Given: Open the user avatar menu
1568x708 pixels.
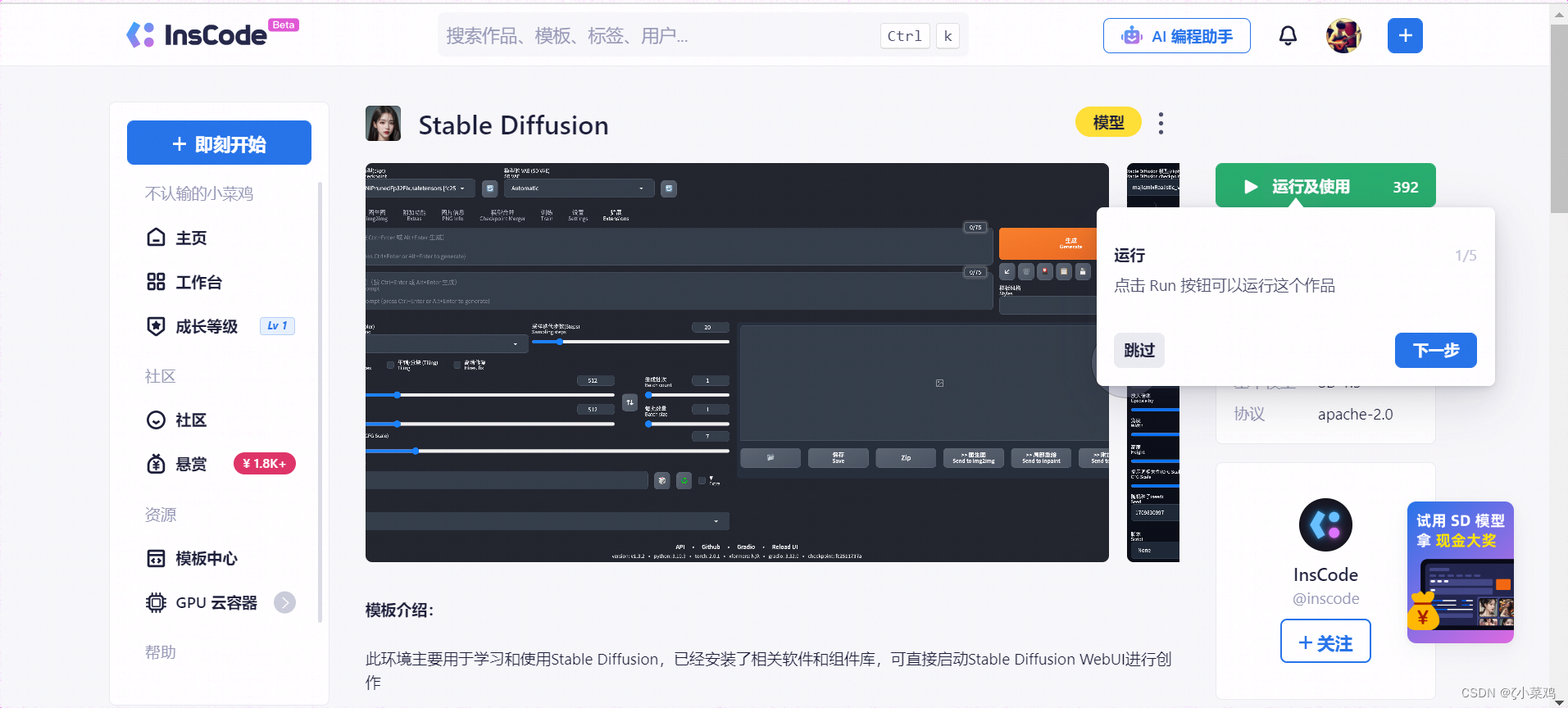Looking at the screenshot, I should 1343,35.
